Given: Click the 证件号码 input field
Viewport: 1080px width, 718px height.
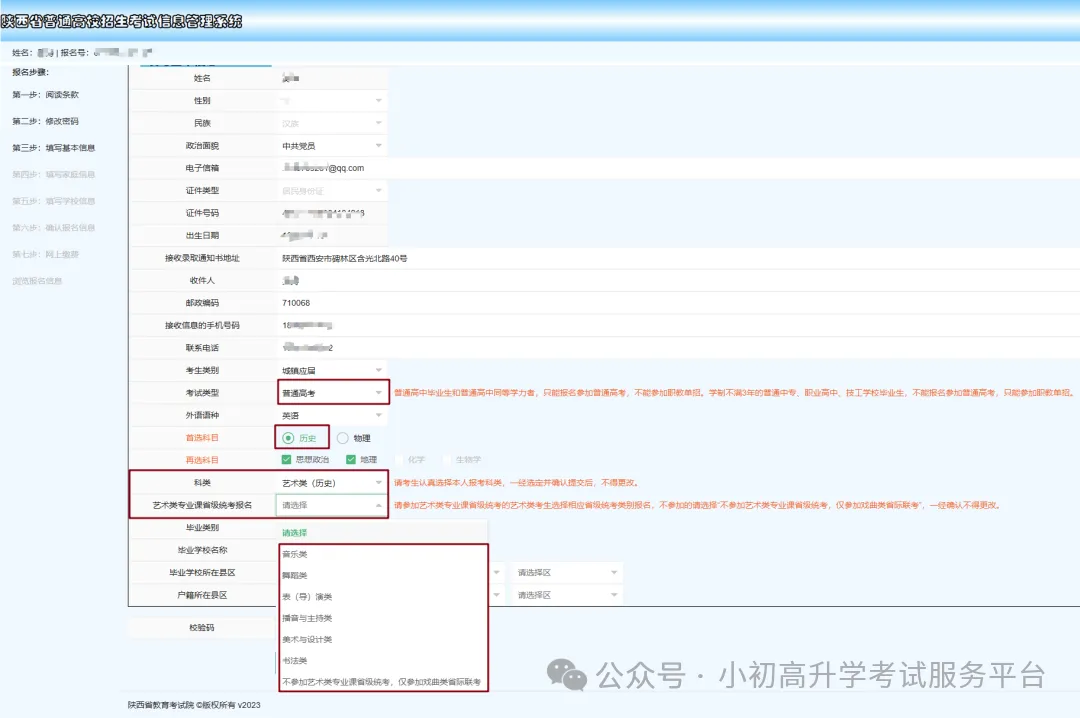Looking at the screenshot, I should tap(332, 214).
